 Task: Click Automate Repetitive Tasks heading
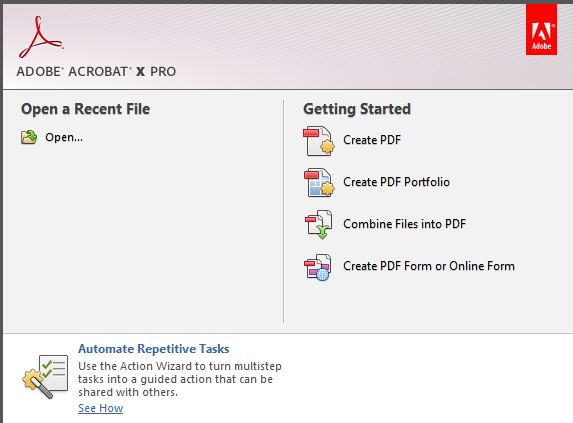[x=154, y=349]
